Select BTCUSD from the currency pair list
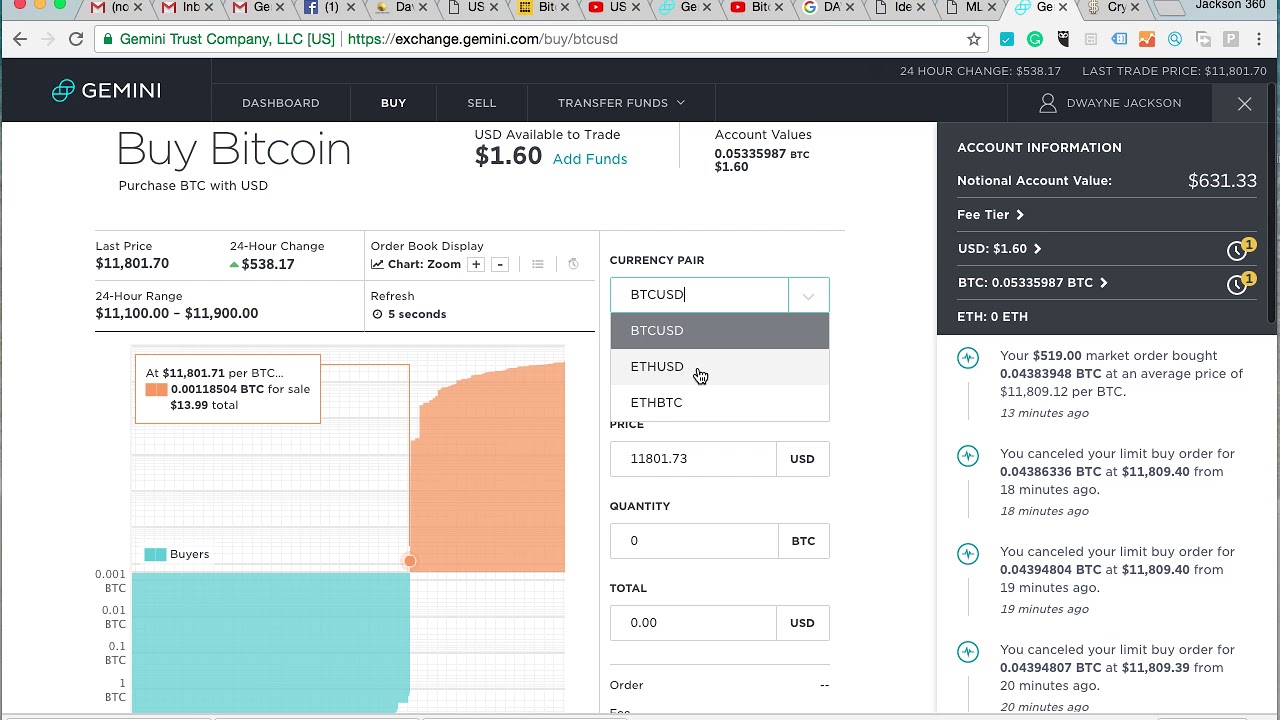 tap(720, 330)
